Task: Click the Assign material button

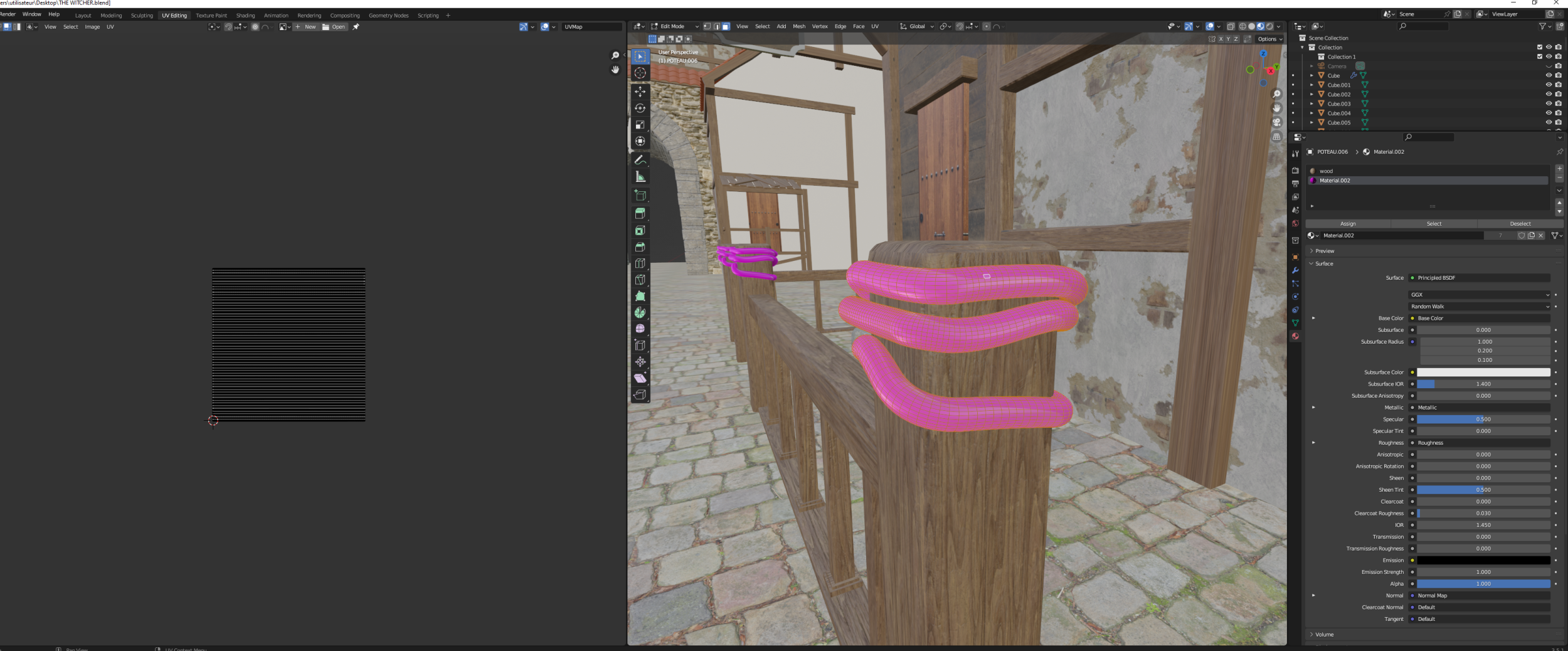Action: point(1348,224)
